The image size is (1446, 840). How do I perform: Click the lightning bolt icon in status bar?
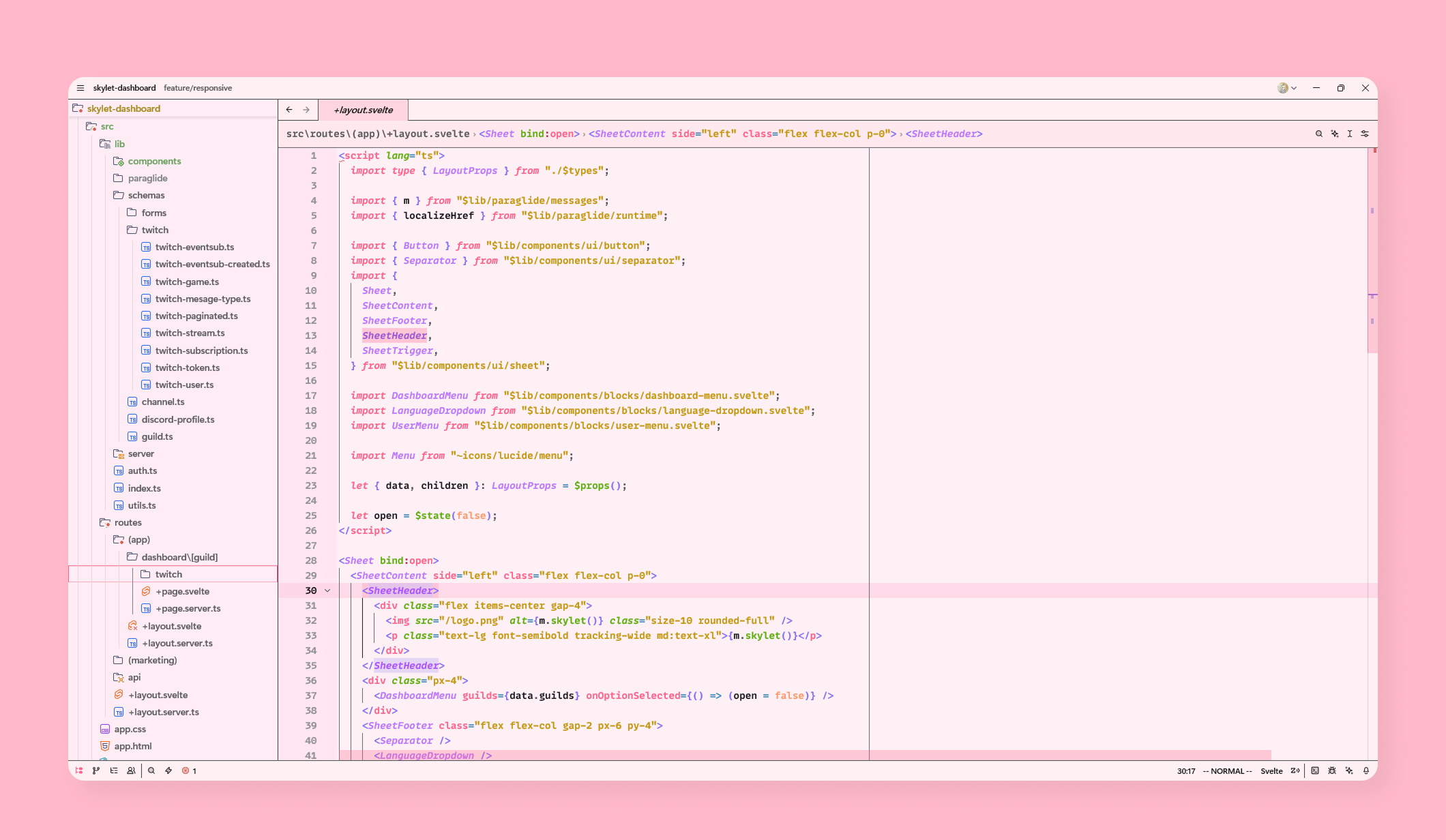click(x=168, y=770)
